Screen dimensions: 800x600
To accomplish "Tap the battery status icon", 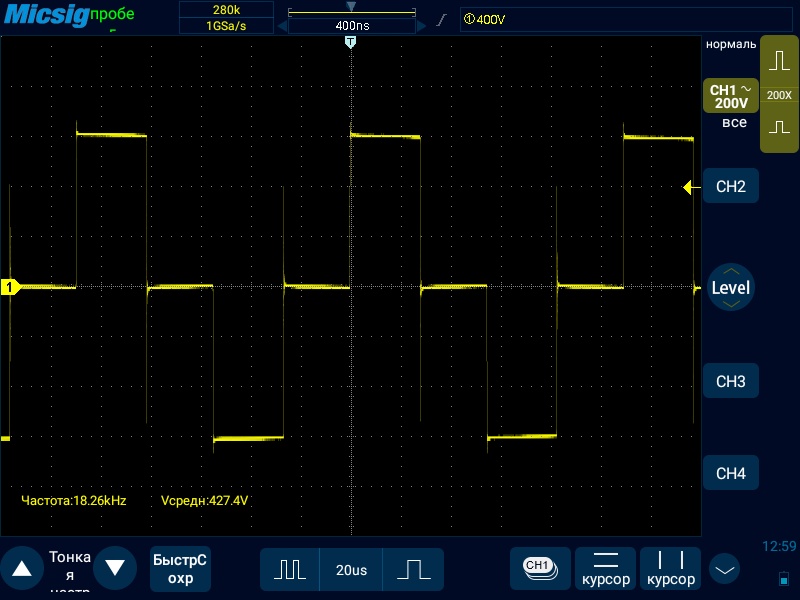I will [784, 579].
